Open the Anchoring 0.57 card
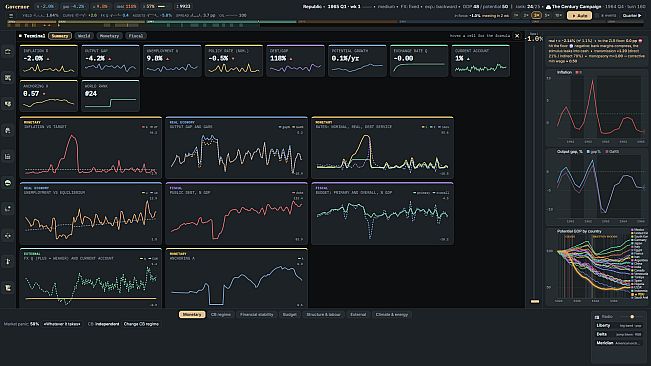 point(48,96)
